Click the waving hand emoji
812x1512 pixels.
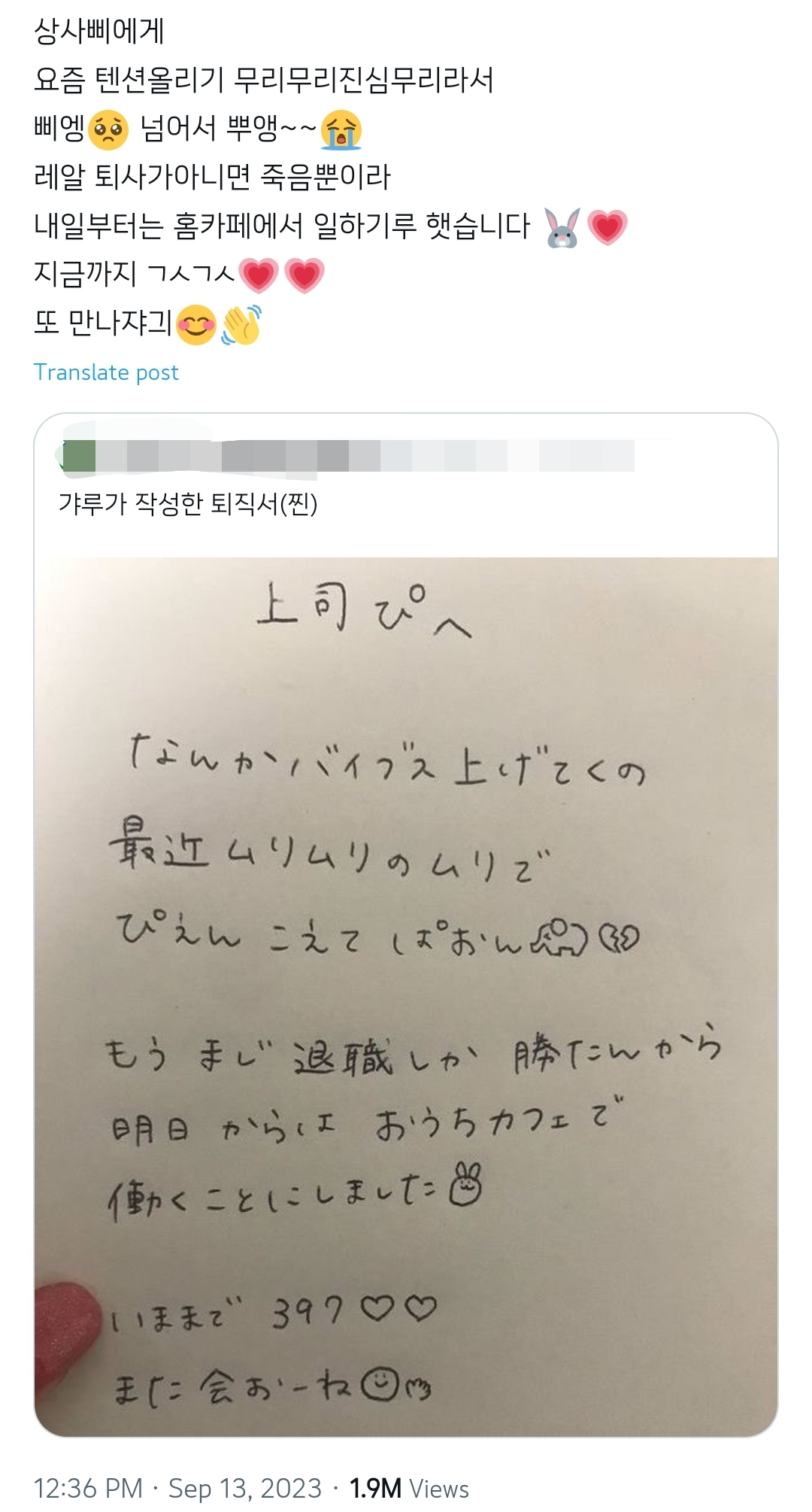241,325
